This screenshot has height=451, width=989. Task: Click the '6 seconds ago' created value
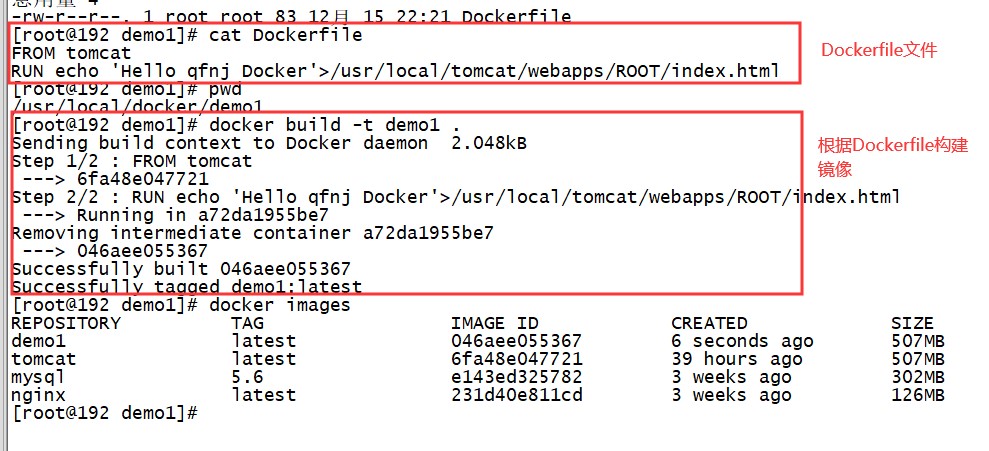coord(742,341)
